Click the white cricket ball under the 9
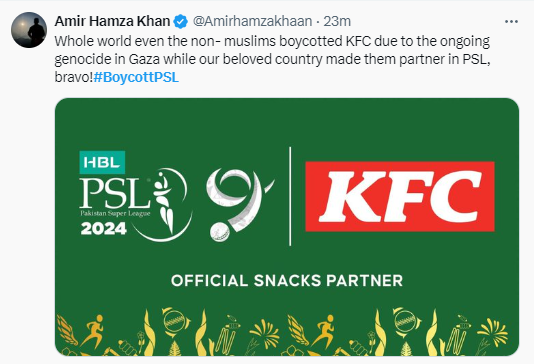This screenshot has height=364, width=534. point(220,232)
